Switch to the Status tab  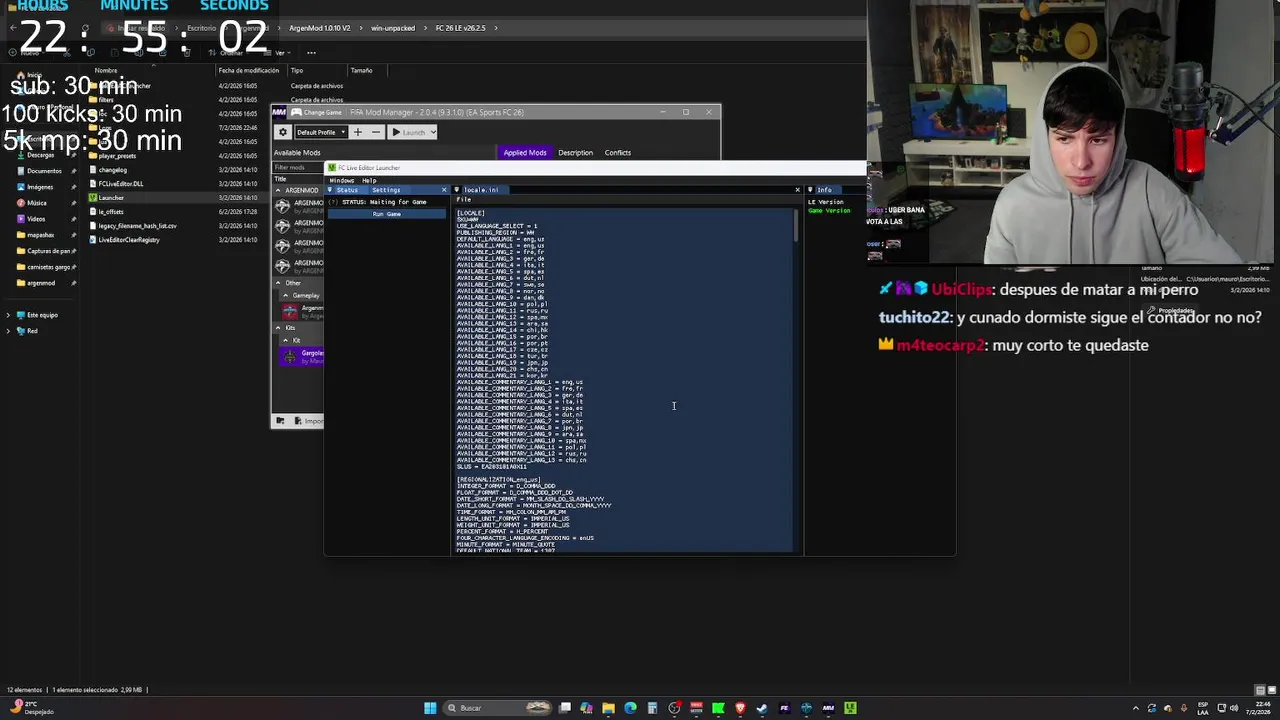pos(347,190)
